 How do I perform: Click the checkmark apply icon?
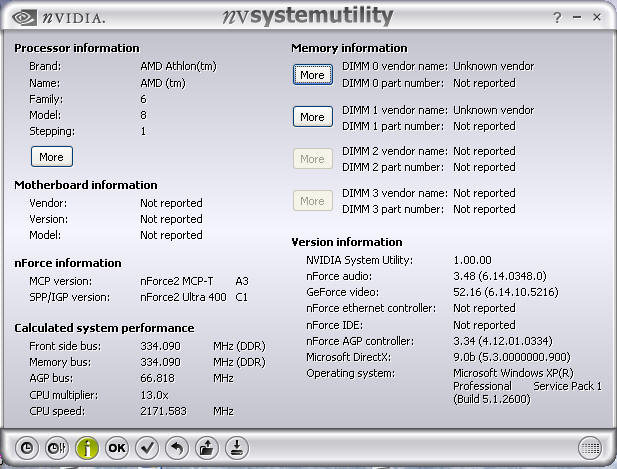[147, 448]
